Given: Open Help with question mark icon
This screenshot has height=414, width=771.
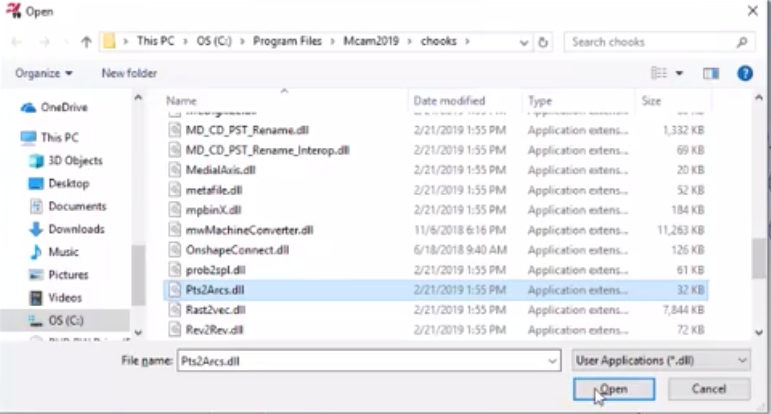Looking at the screenshot, I should [745, 73].
